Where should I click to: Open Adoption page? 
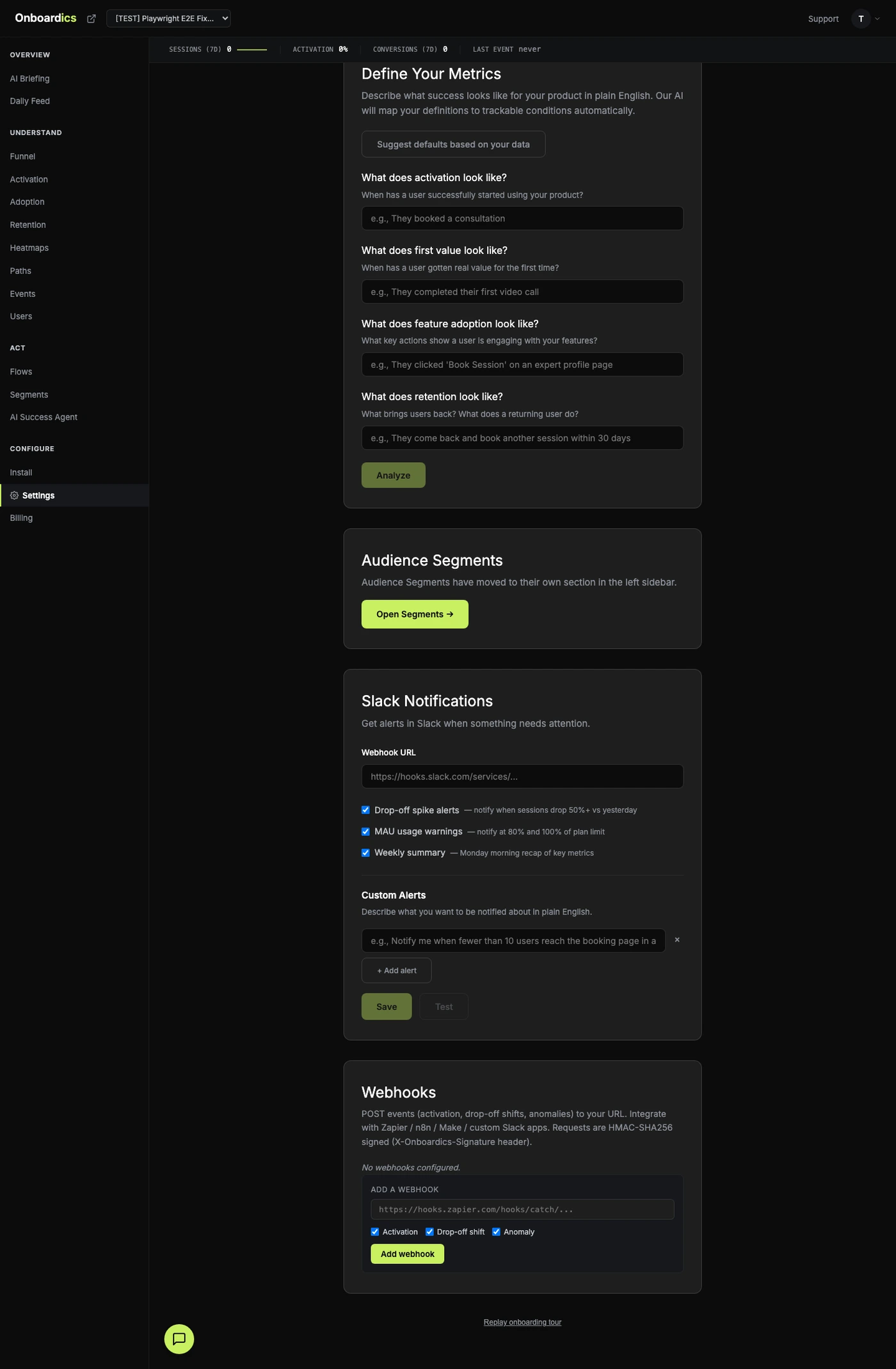(27, 202)
